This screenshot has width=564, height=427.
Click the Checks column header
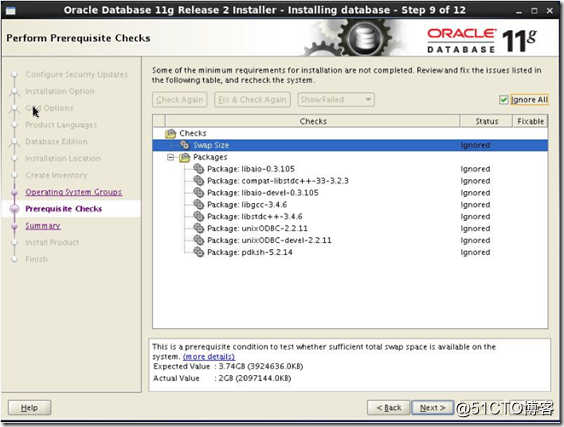pyautogui.click(x=313, y=121)
